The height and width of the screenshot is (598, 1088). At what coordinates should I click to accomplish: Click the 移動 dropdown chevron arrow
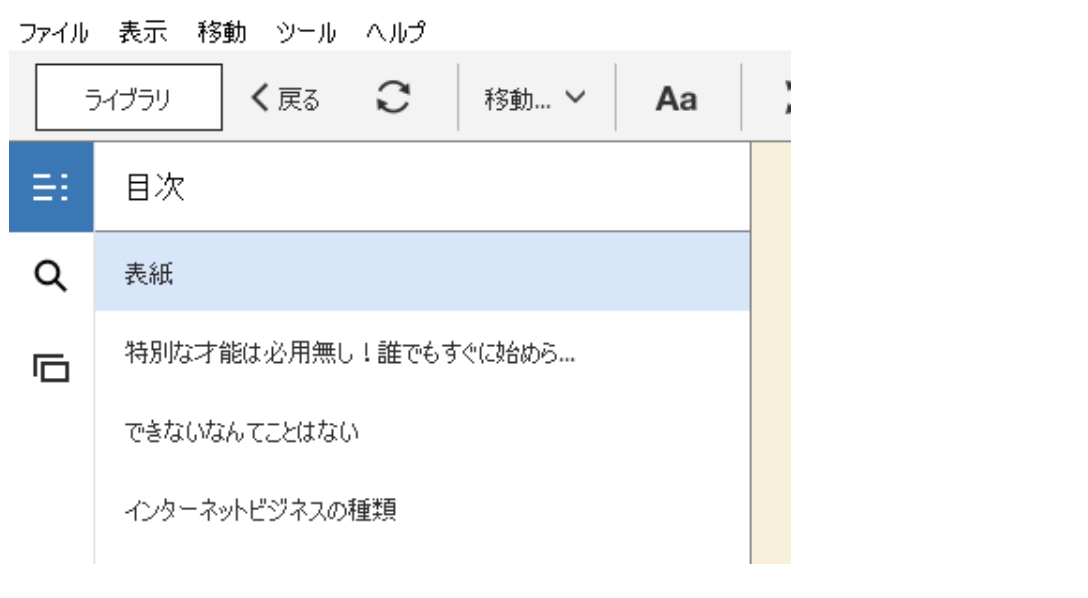(575, 96)
